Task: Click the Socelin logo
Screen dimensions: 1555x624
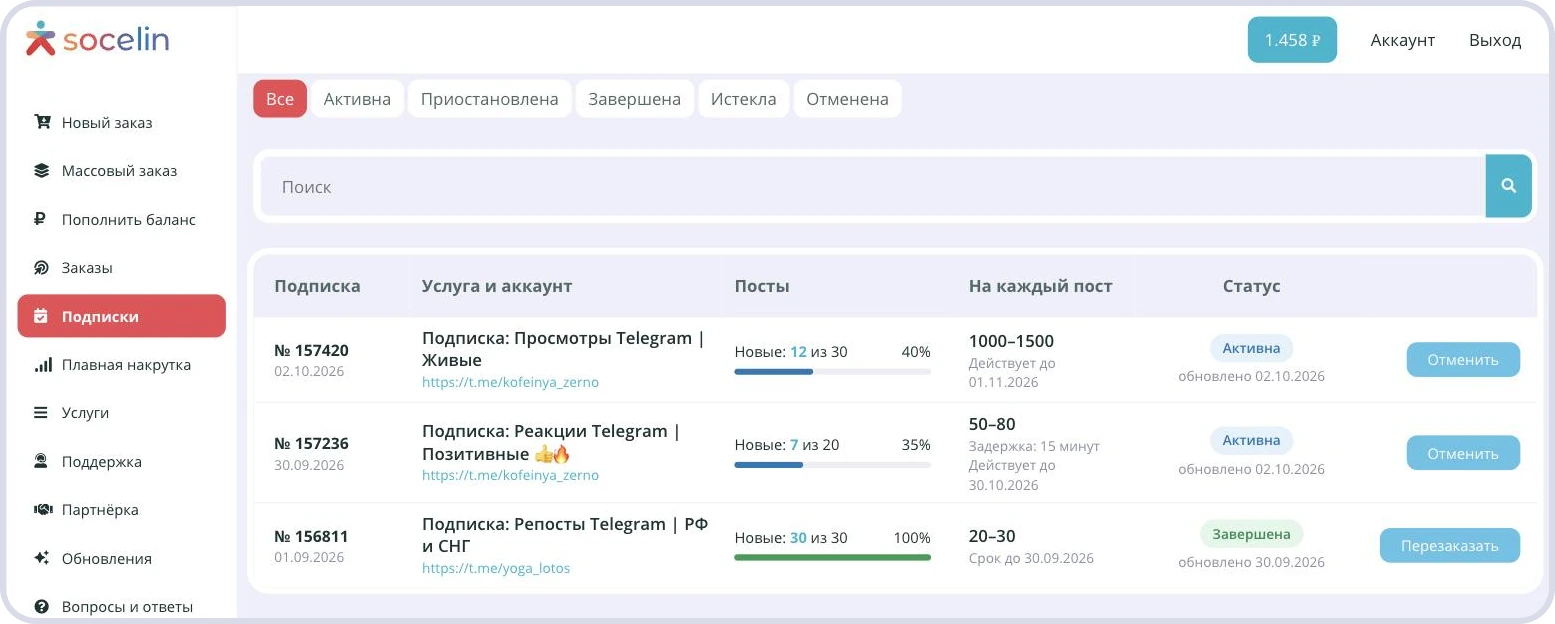Action: coord(97,40)
